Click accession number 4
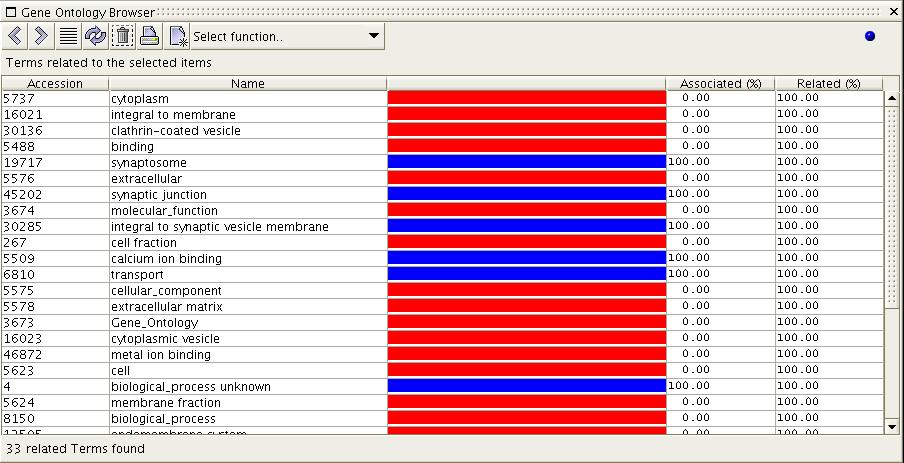The image size is (904, 463). (7, 387)
